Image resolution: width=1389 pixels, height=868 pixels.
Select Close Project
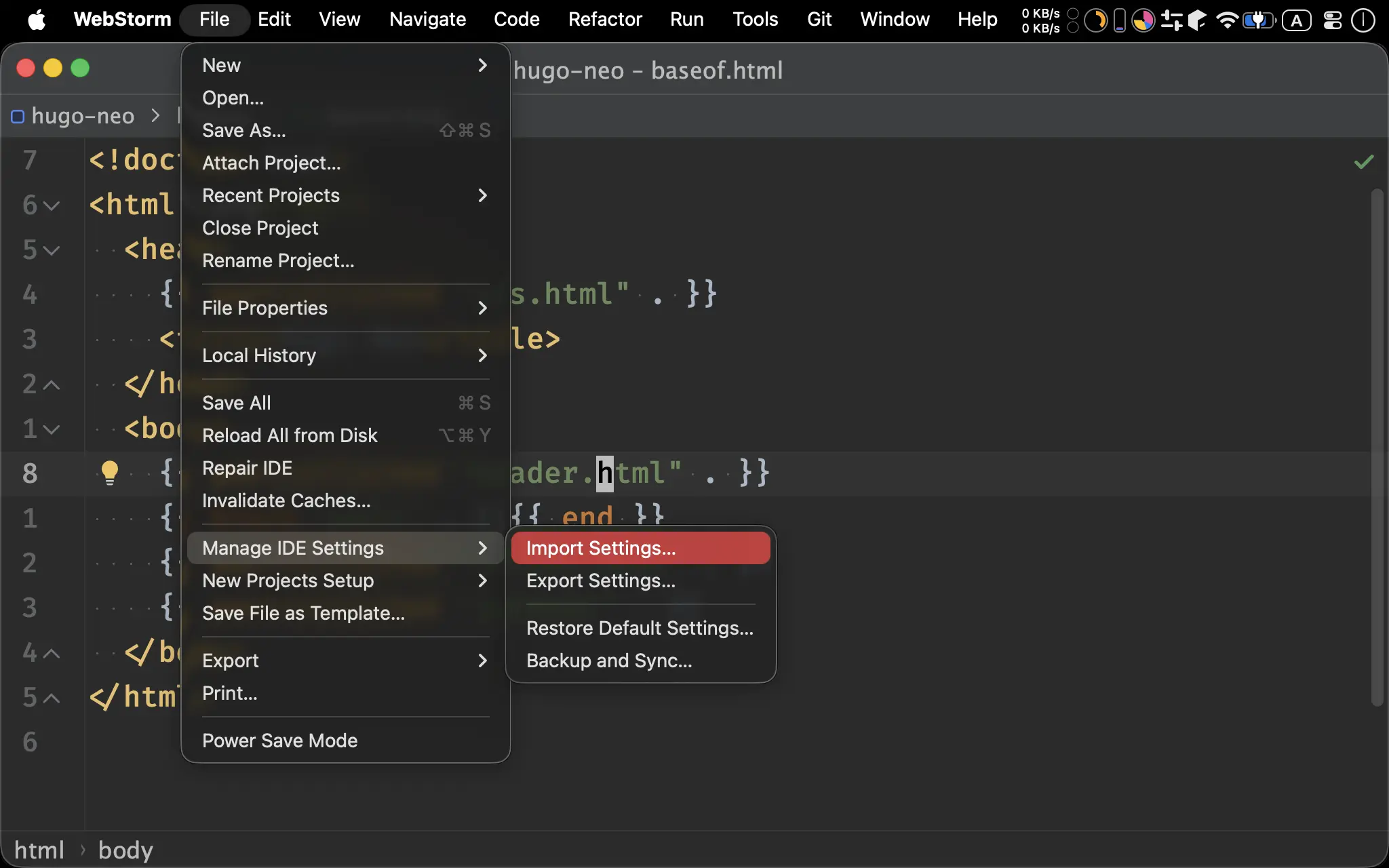pyautogui.click(x=345, y=228)
